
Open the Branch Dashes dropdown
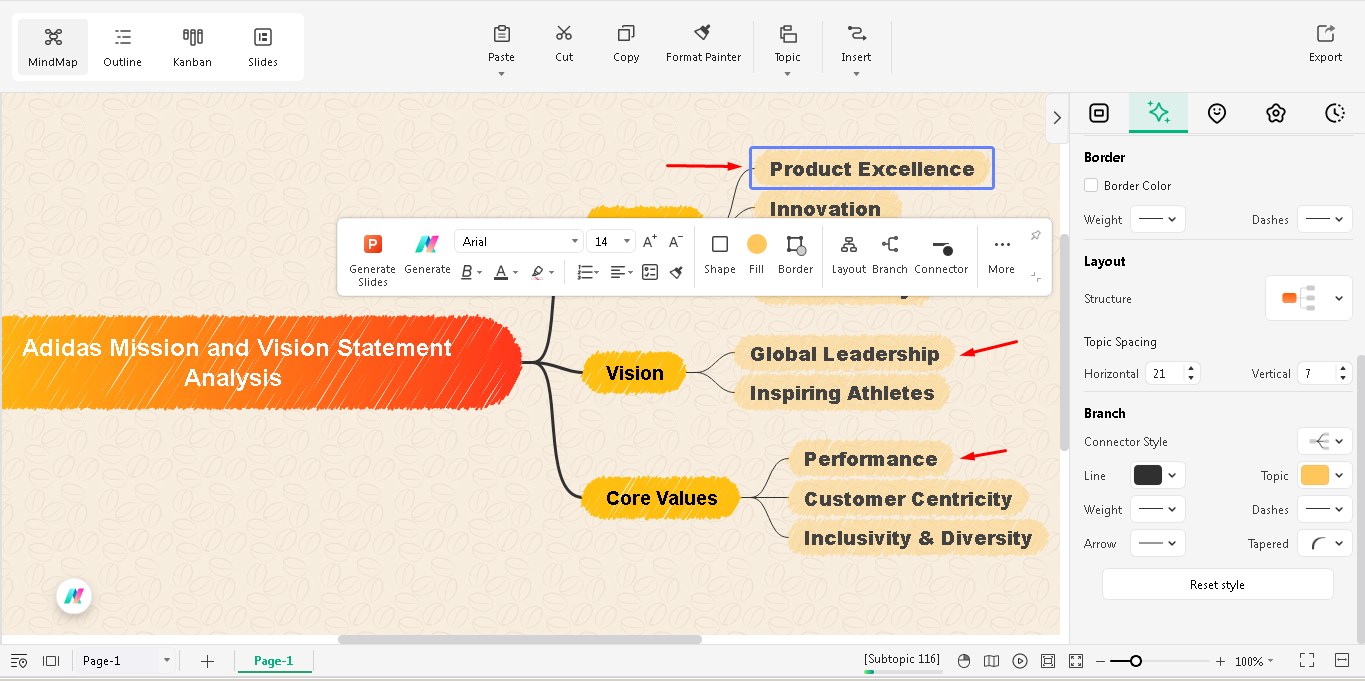[x=1325, y=509]
